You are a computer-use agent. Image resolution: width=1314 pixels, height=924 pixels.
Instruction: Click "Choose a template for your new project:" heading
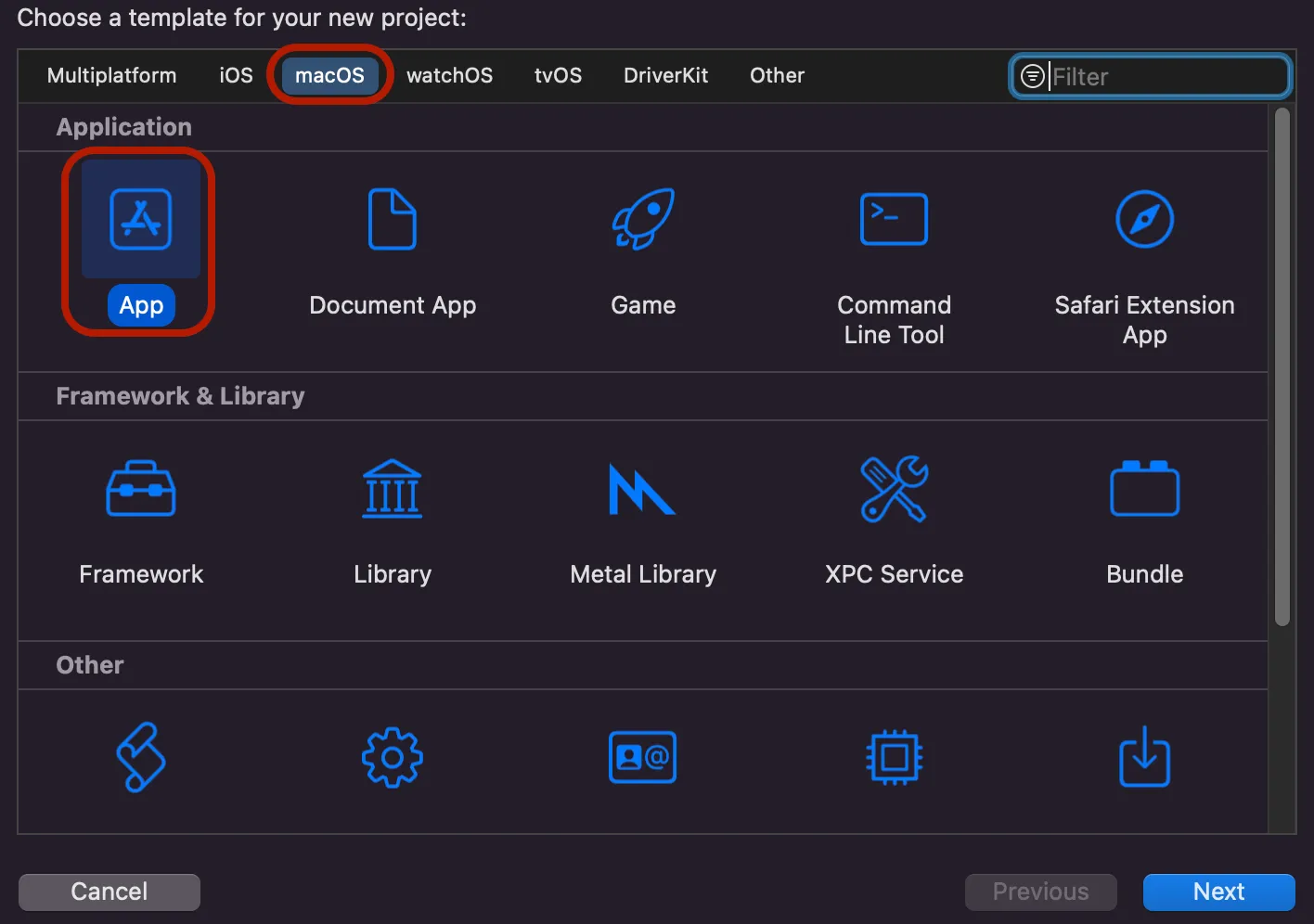(x=241, y=18)
